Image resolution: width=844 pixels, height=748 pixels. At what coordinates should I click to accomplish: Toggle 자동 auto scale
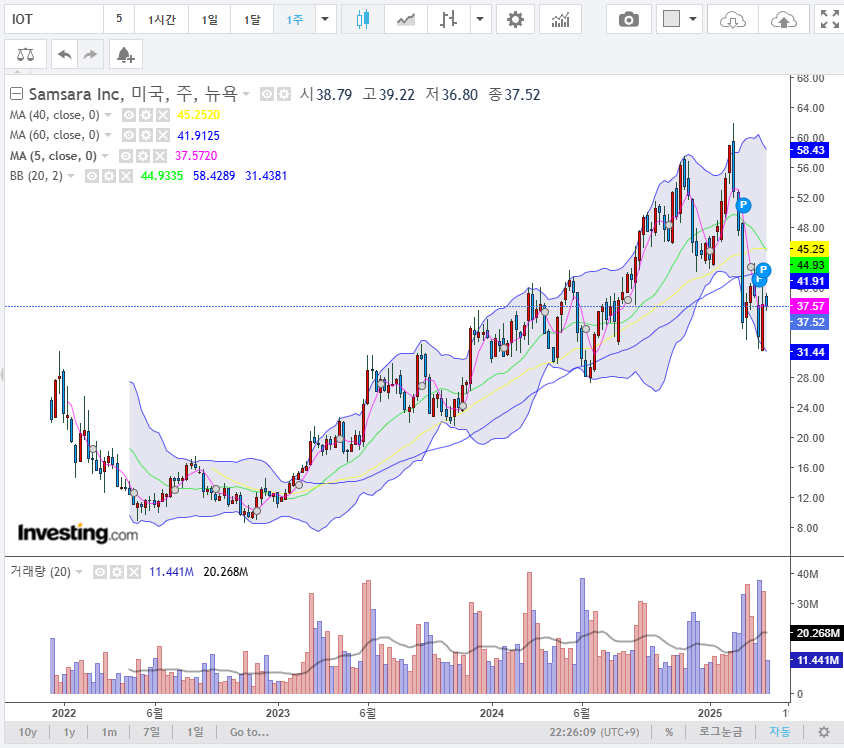(x=779, y=732)
